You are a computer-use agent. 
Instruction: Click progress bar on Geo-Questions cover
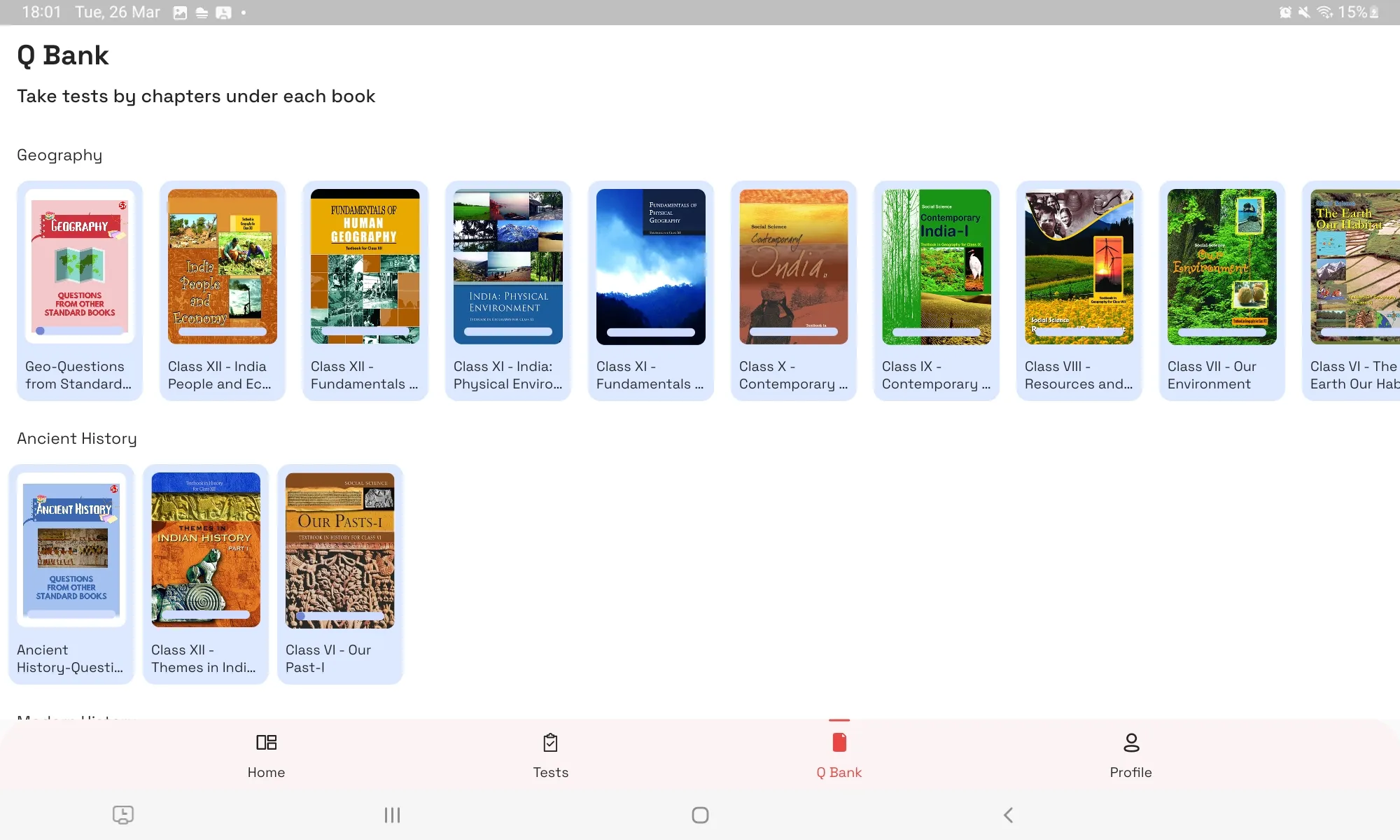[80, 331]
